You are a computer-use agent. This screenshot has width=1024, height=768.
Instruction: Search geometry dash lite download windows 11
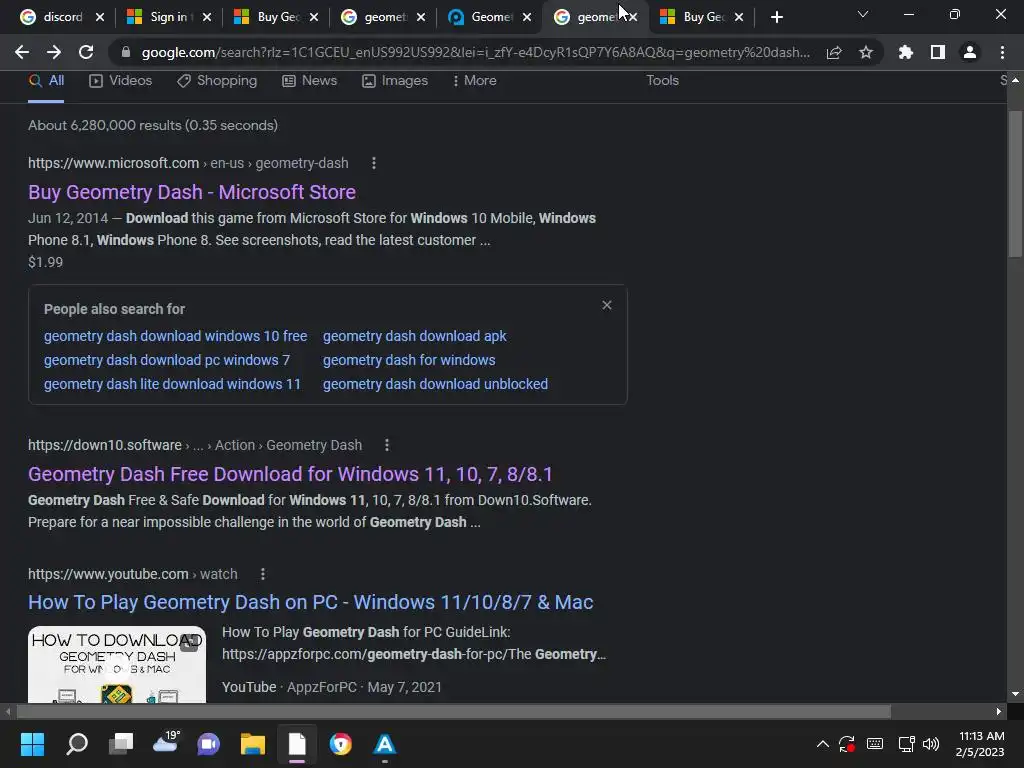pyautogui.click(x=172, y=384)
